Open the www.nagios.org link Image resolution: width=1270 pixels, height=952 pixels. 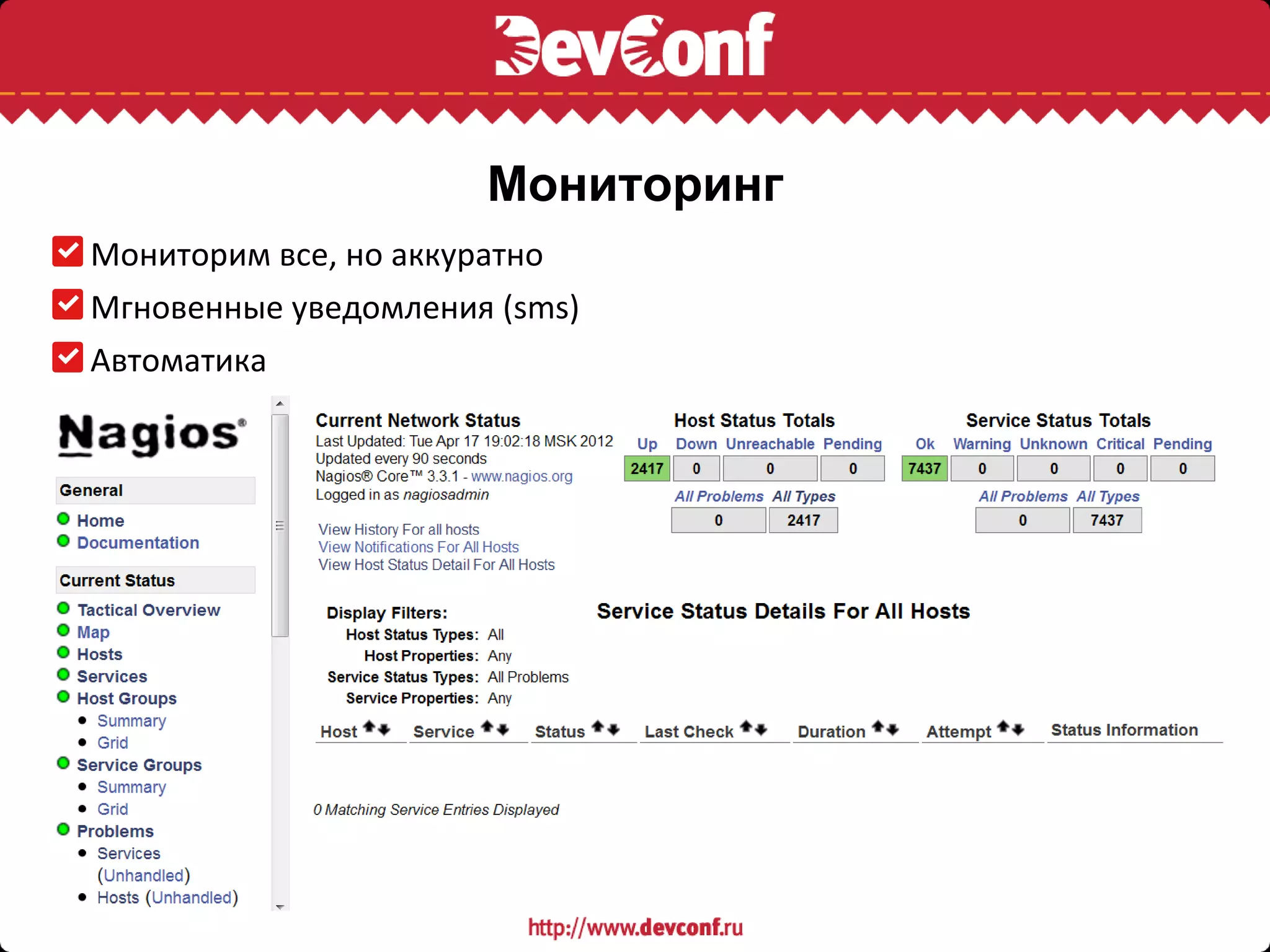click(x=522, y=477)
